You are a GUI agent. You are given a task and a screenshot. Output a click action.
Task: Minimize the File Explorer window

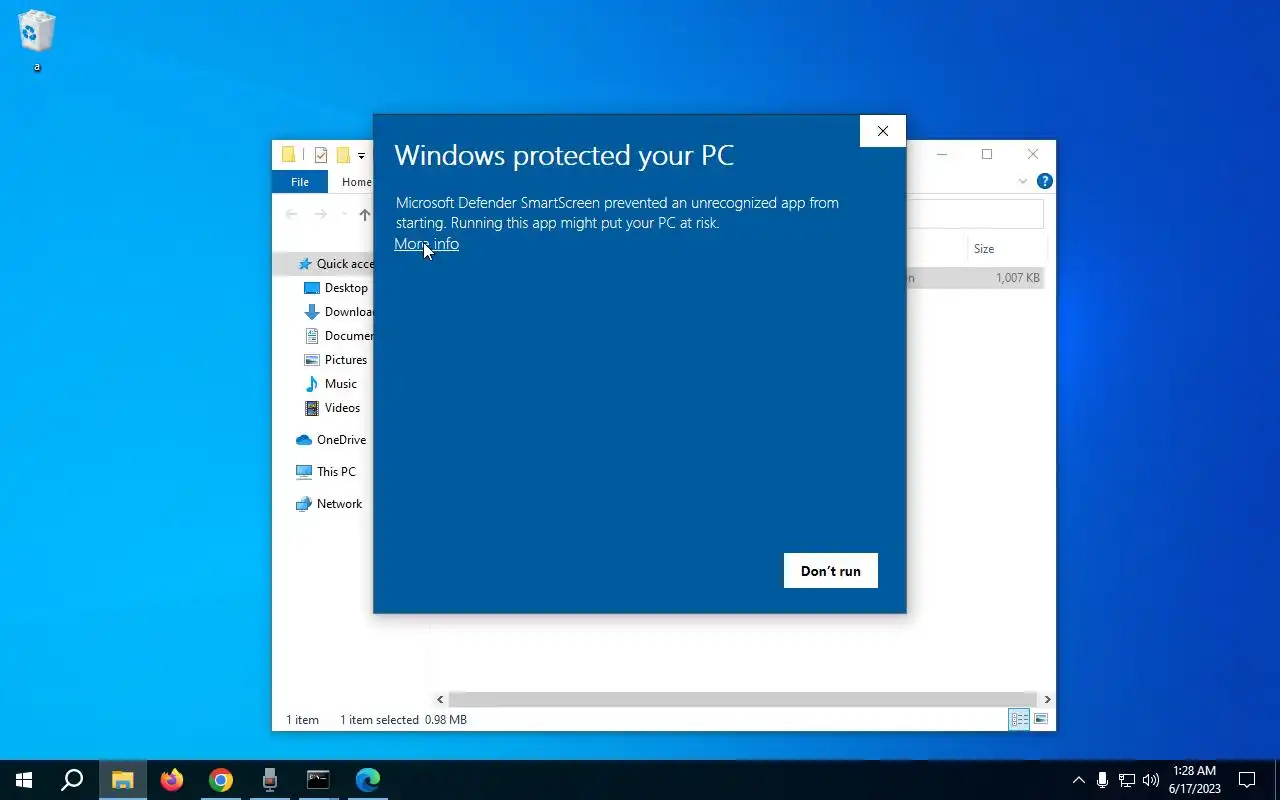942,154
